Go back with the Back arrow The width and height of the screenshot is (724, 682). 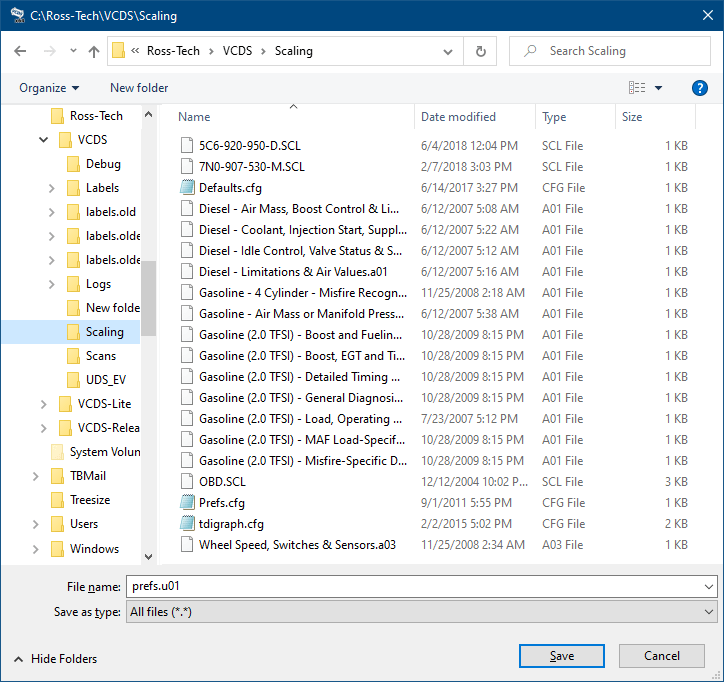[20, 51]
